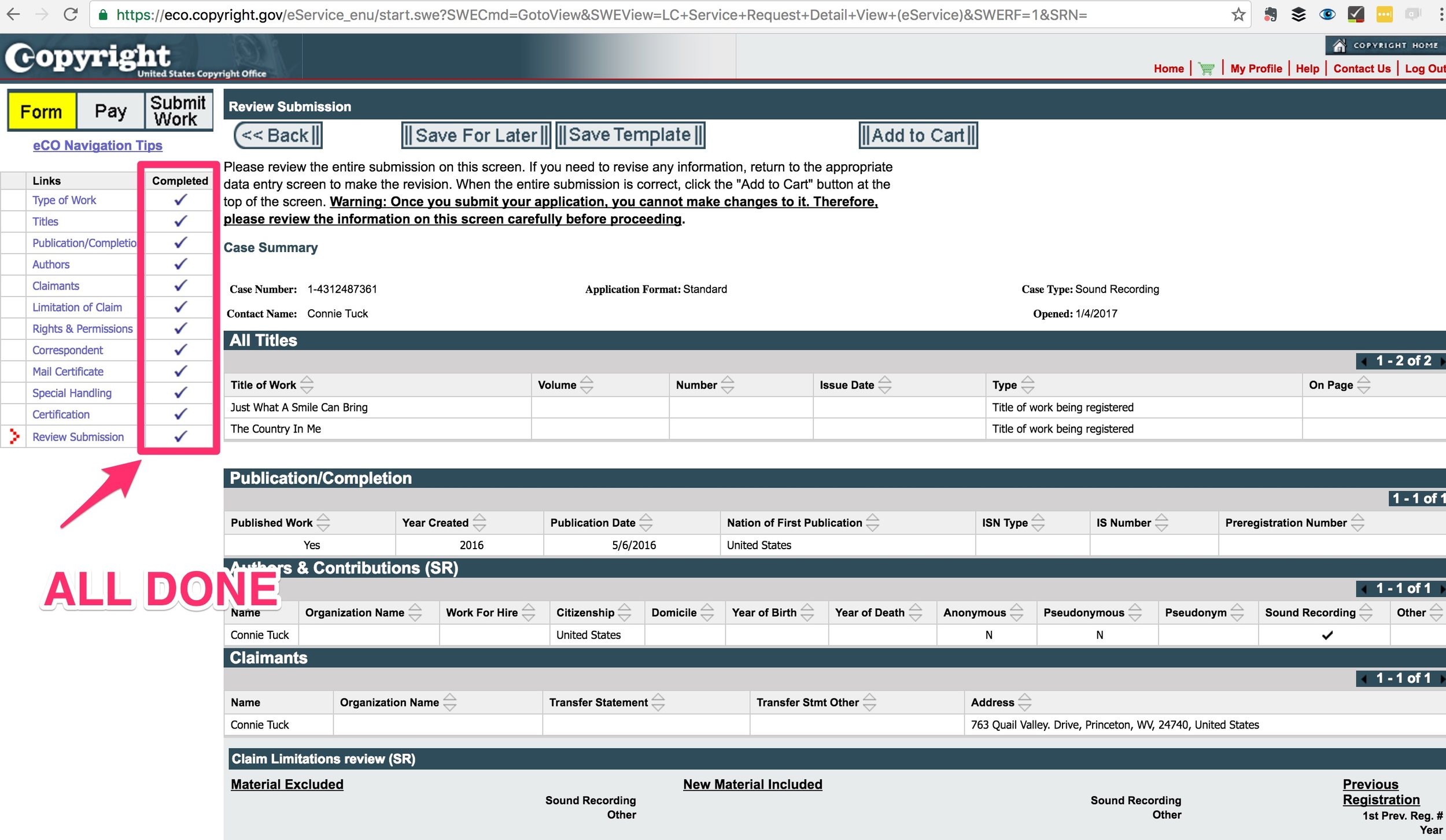Click the Connie Tuck claimant name cell
The height and width of the screenshot is (840, 1446).
coord(278,724)
